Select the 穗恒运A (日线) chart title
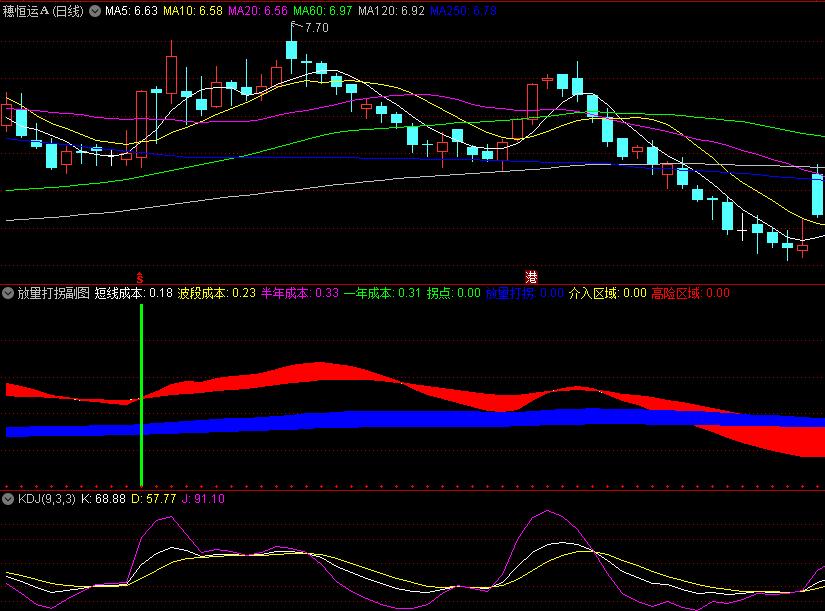Image resolution: width=825 pixels, height=611 pixels. [x=43, y=11]
